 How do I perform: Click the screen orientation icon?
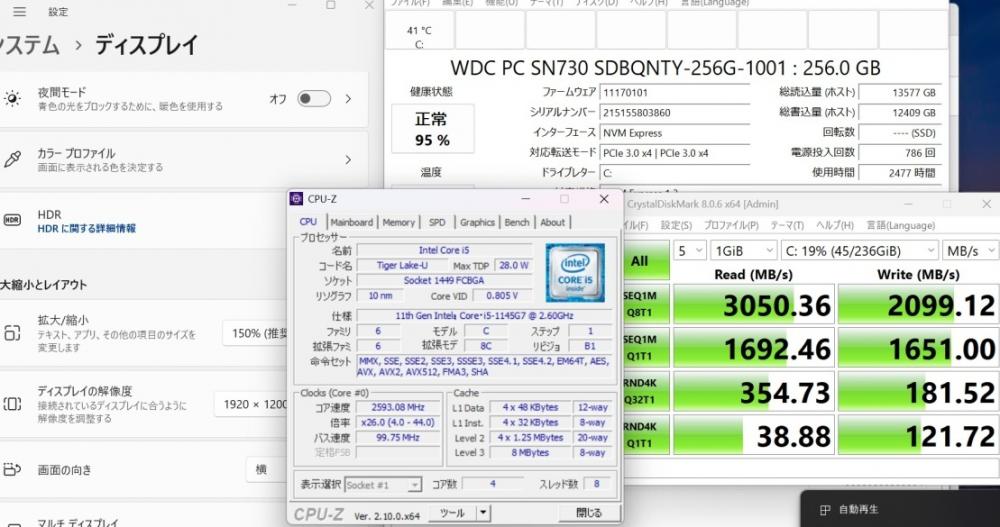[x=12, y=470]
